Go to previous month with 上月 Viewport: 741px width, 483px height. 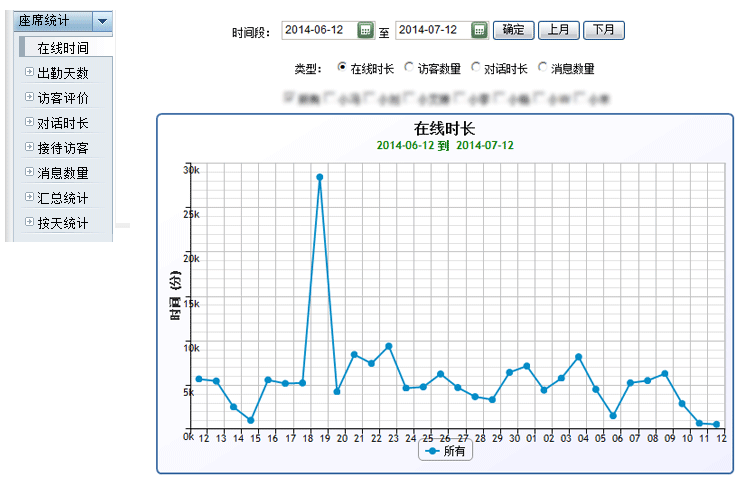pyautogui.click(x=558, y=30)
